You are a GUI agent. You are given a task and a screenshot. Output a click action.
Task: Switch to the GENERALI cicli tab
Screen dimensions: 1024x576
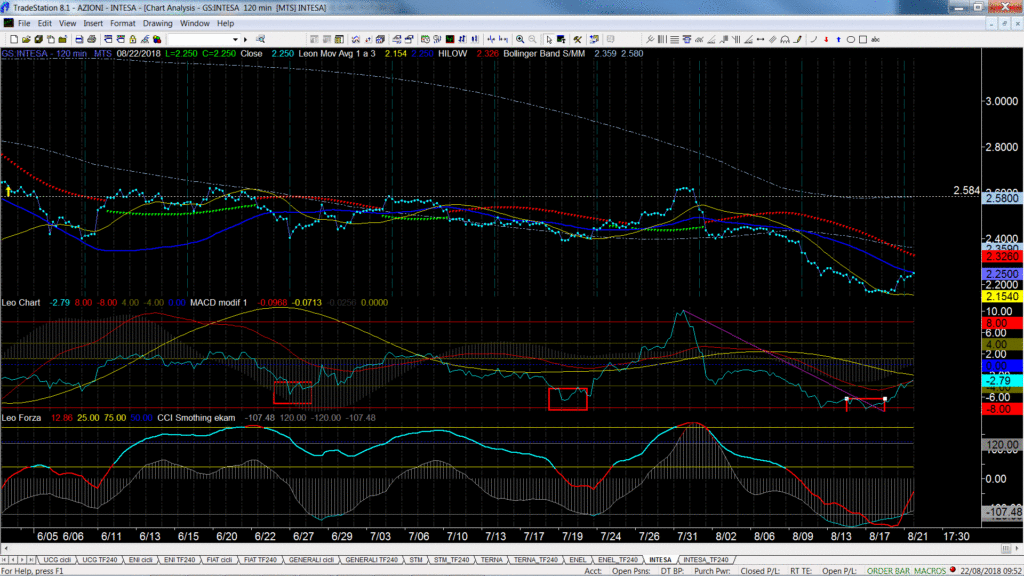tap(312, 560)
